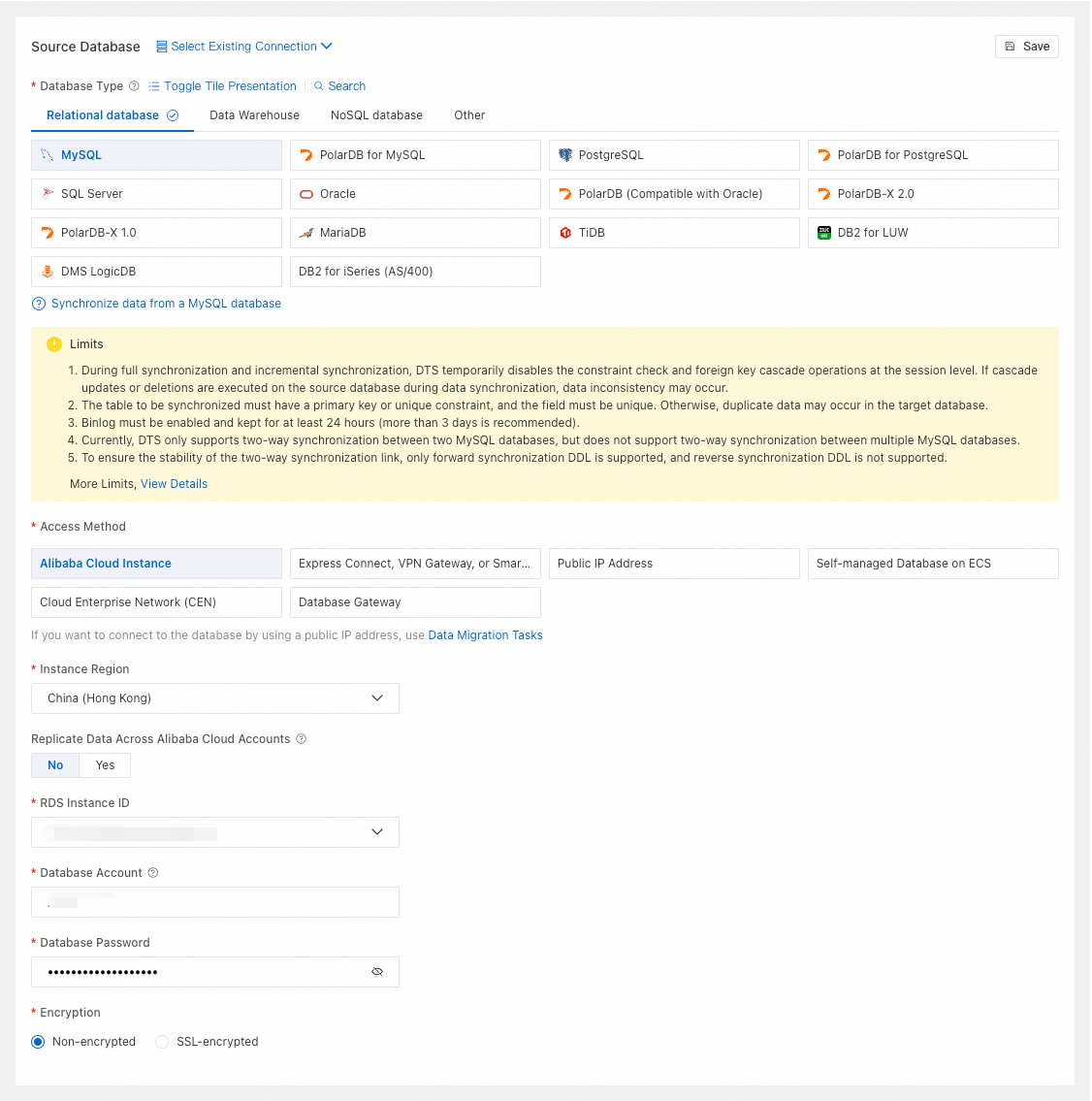Open the Synchronize data from a MySQL database link

point(166,304)
